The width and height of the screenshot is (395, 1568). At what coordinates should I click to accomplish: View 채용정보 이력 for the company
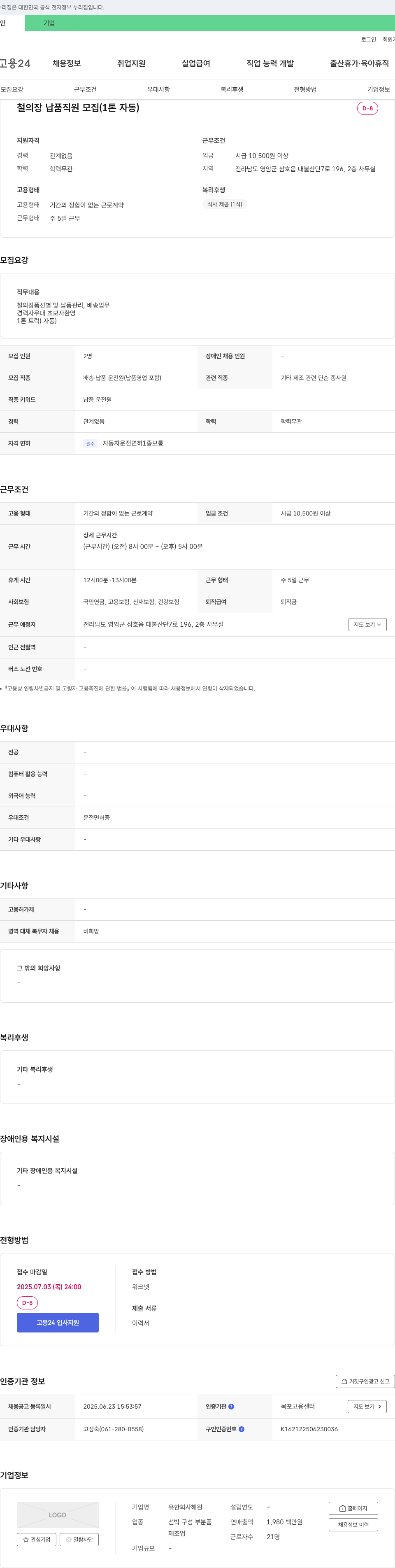pos(353,1525)
